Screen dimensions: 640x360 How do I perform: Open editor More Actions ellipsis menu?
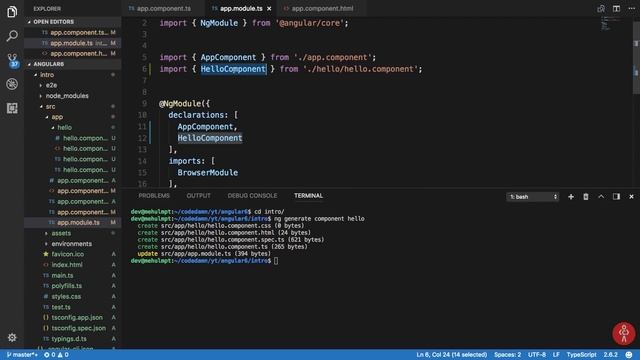point(631,9)
